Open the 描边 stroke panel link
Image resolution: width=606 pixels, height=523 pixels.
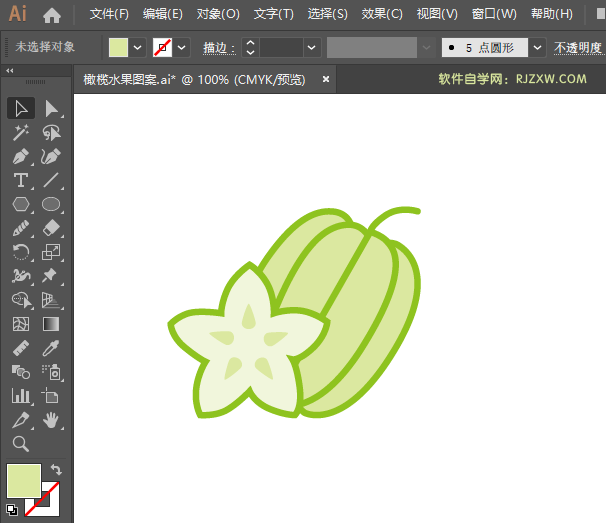point(219,48)
